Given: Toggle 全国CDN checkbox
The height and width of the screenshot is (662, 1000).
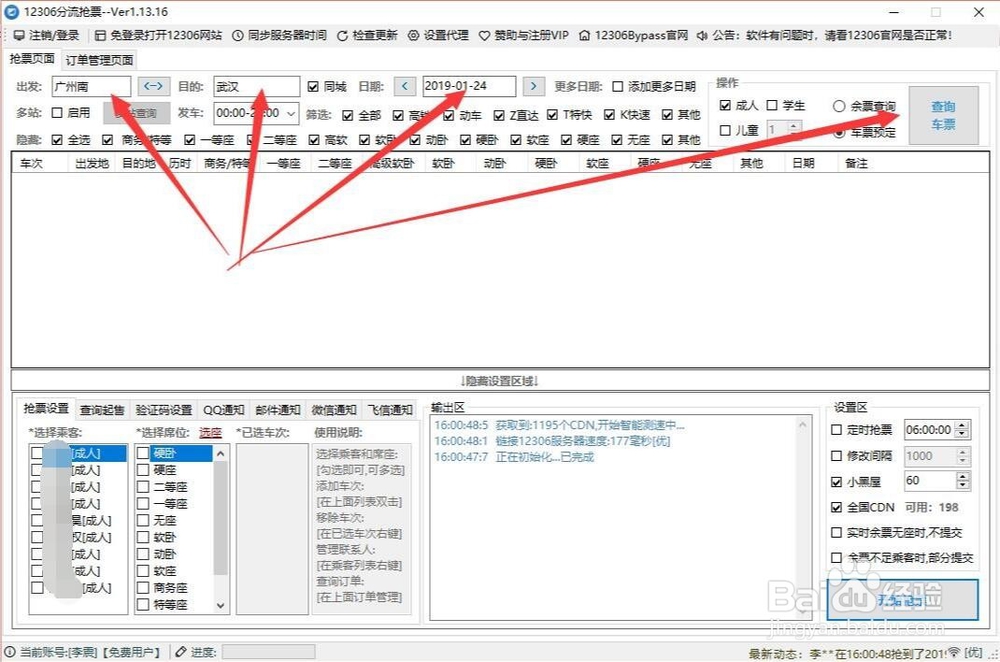Looking at the screenshot, I should (x=836, y=507).
